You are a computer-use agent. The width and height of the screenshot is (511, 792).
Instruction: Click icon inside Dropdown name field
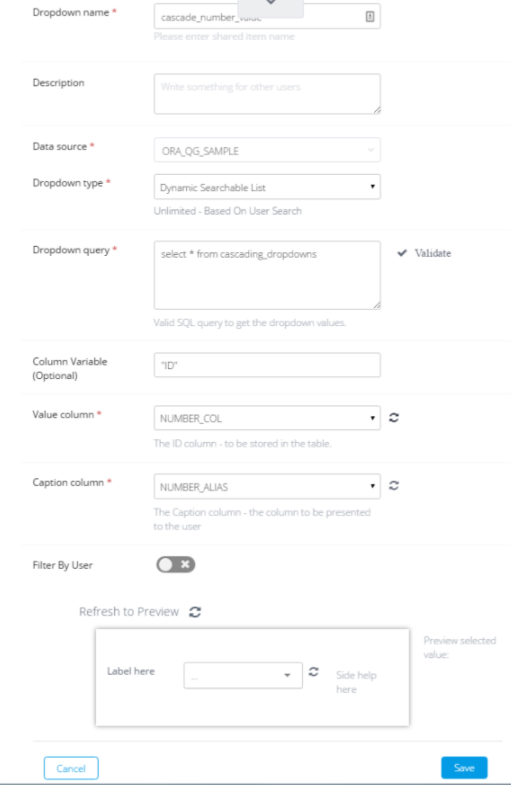370,17
